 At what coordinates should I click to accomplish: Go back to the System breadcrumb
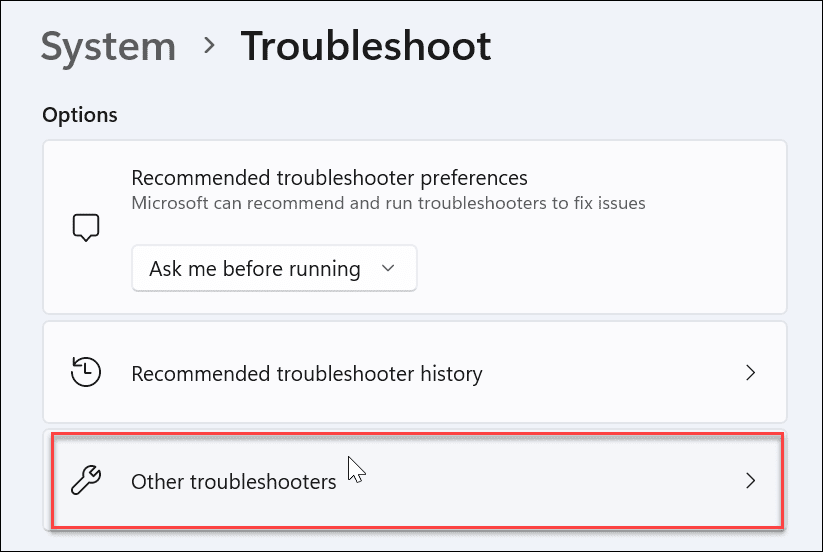pyautogui.click(x=108, y=47)
